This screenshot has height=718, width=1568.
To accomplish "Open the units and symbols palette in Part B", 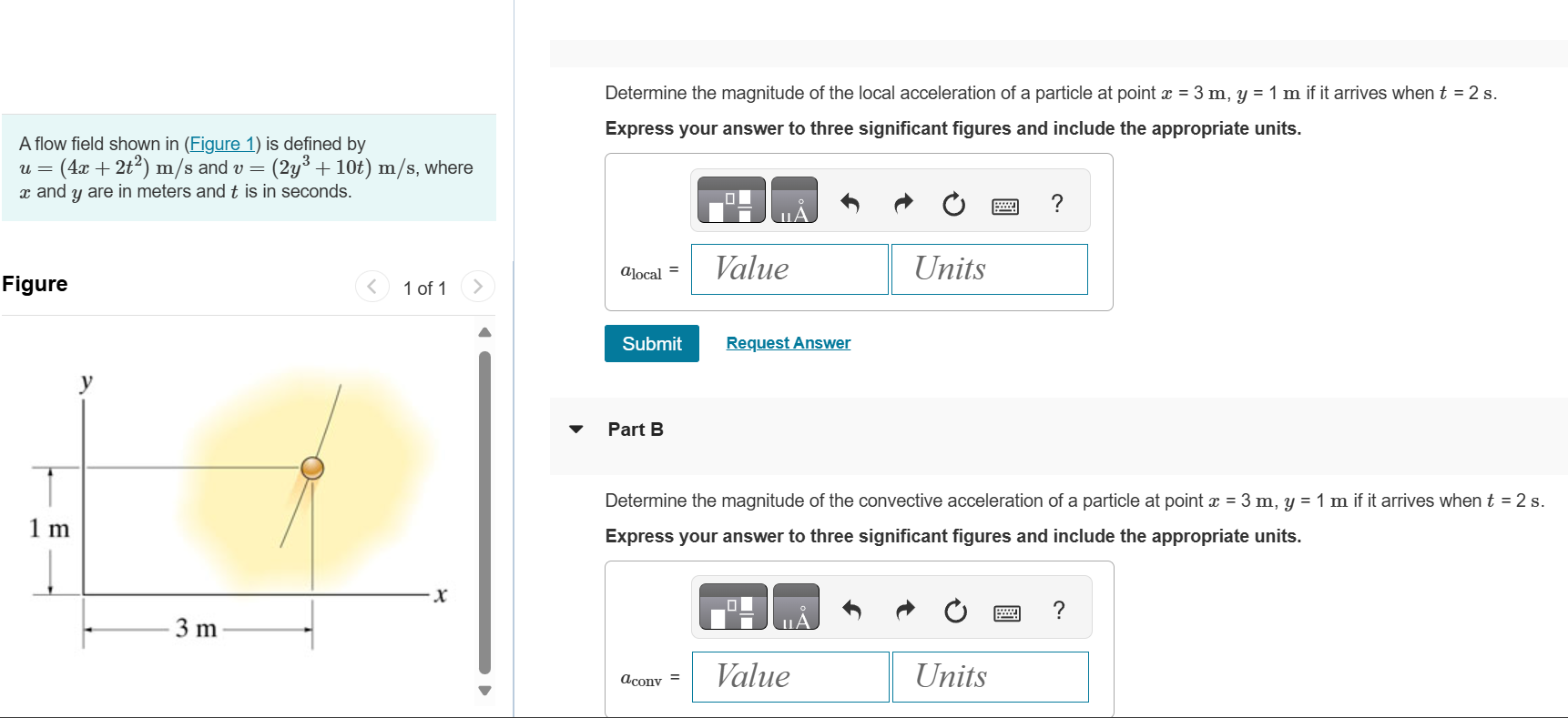I will click(x=797, y=607).
